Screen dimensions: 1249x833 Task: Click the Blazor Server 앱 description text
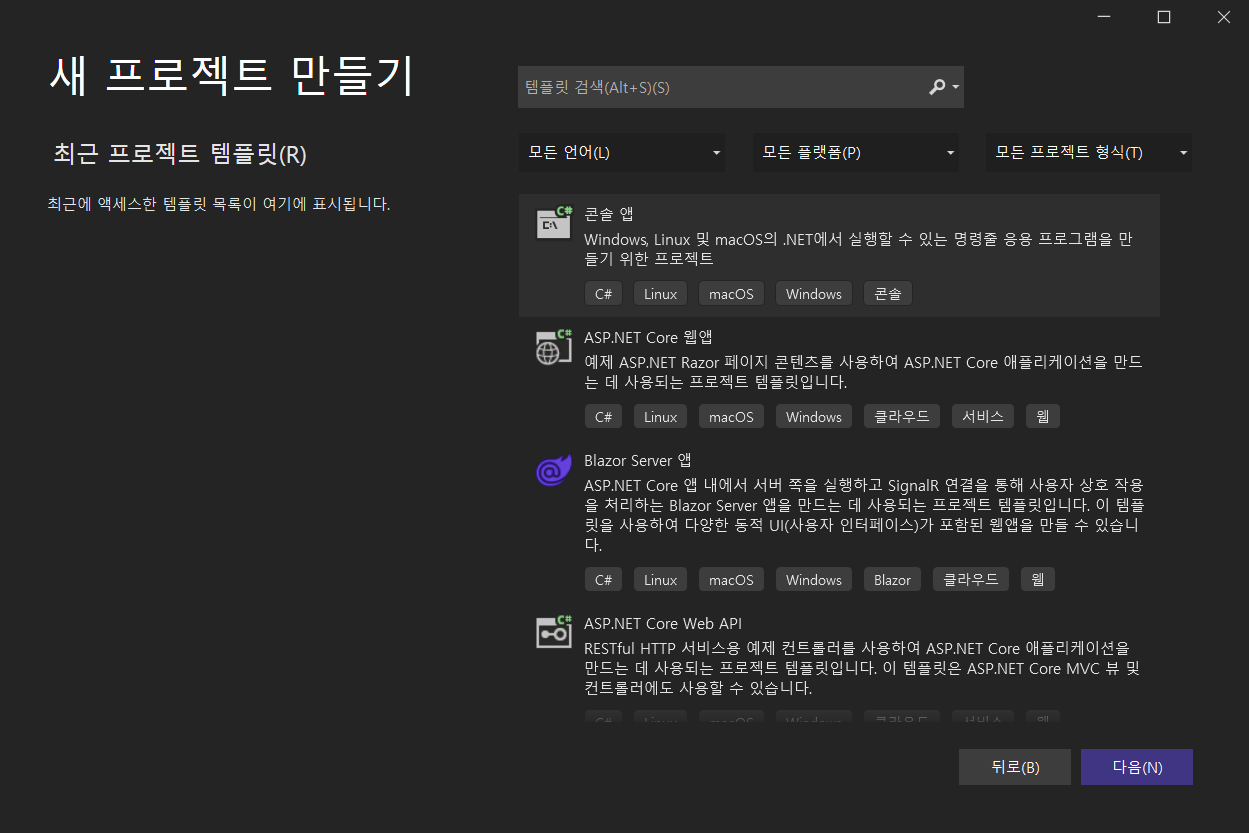(864, 515)
